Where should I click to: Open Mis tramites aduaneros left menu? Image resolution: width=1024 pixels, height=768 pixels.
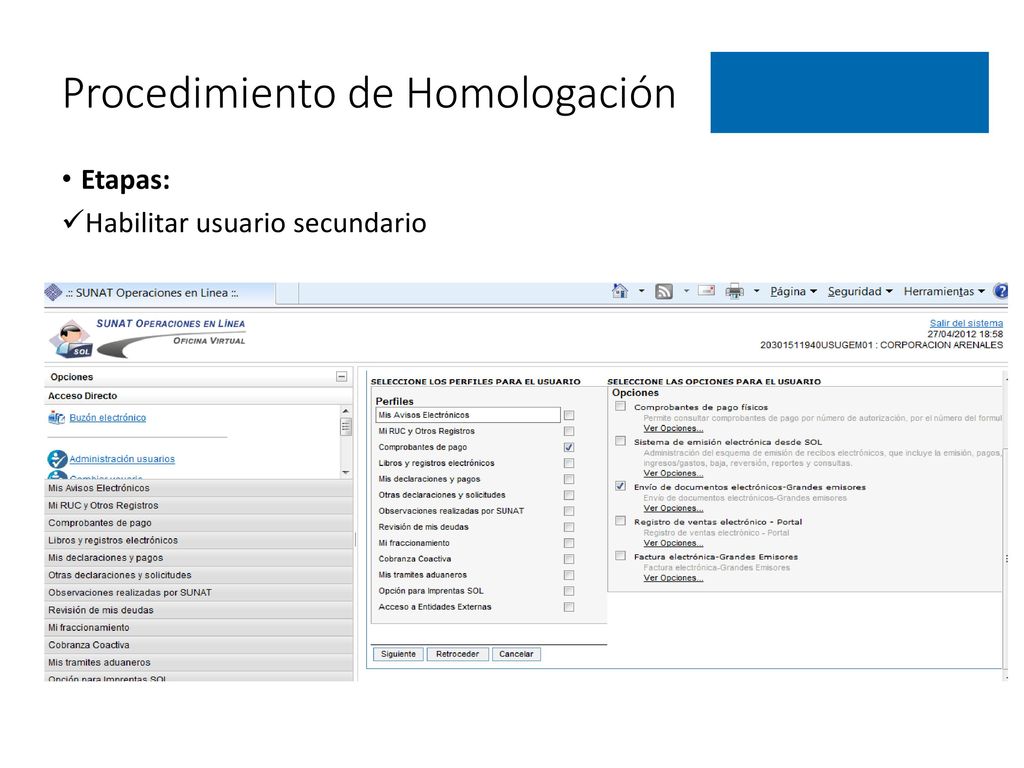coord(199,662)
